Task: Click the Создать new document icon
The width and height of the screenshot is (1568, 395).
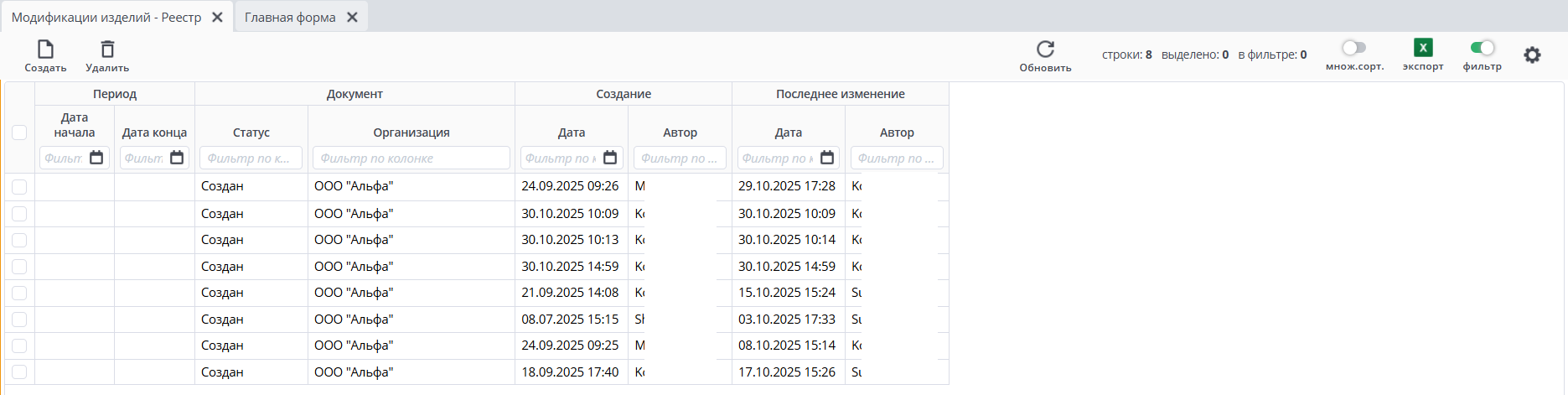Action: pos(45,49)
